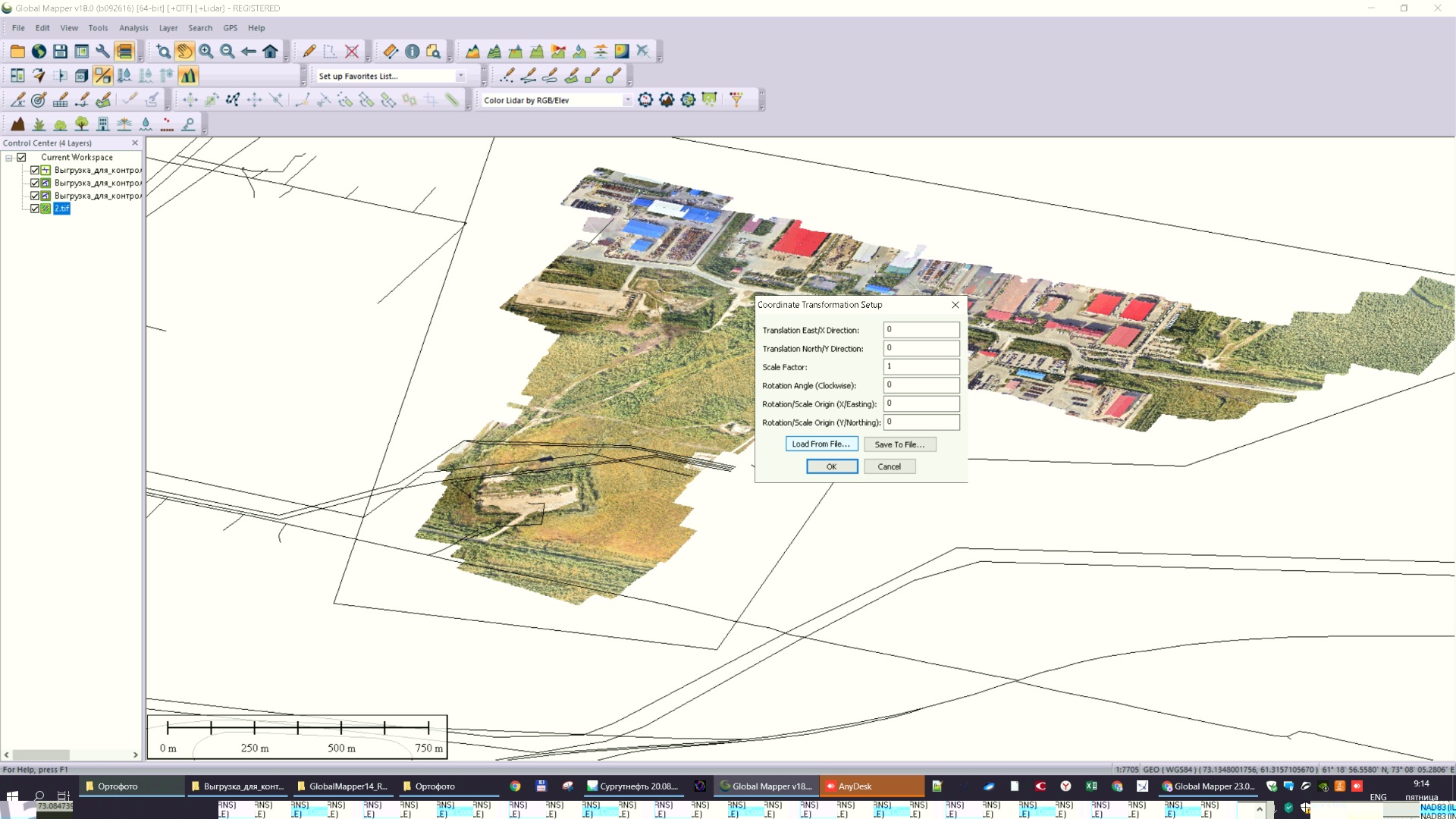This screenshot has width=1456, height=819.
Task: Open the Analysis menu
Action: tap(133, 28)
